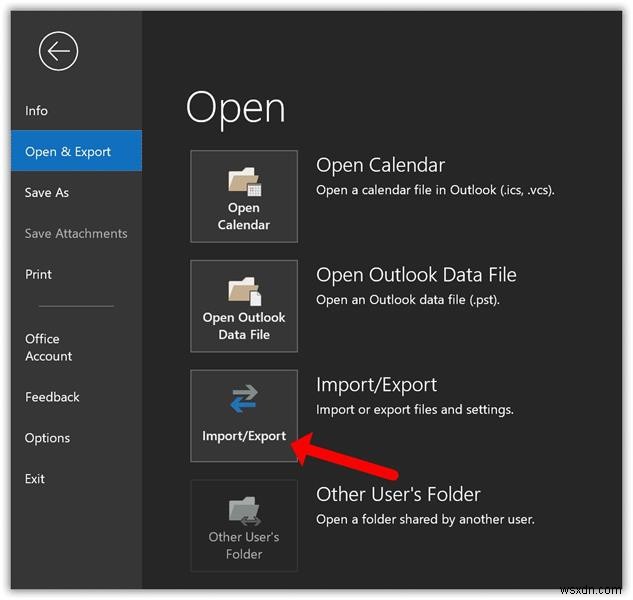Click the Other User's Folder tile
This screenshot has height=600, width=633.
tap(244, 526)
